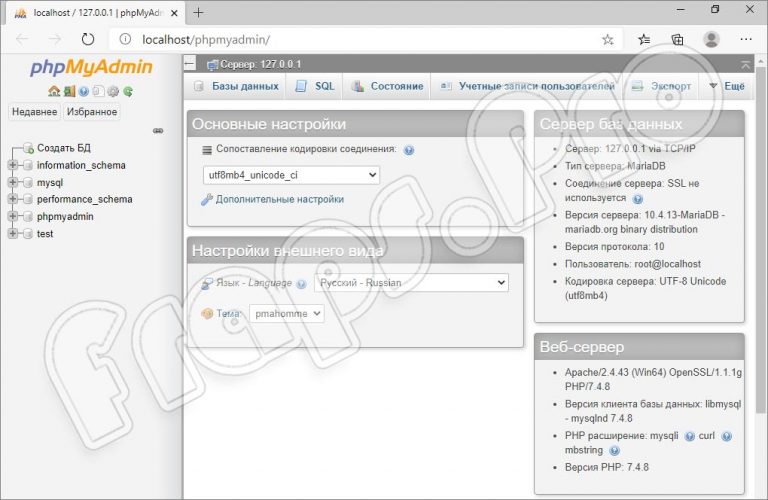768x500 pixels.
Task: Click help icon after SSL не используется
Action: (x=637, y=199)
